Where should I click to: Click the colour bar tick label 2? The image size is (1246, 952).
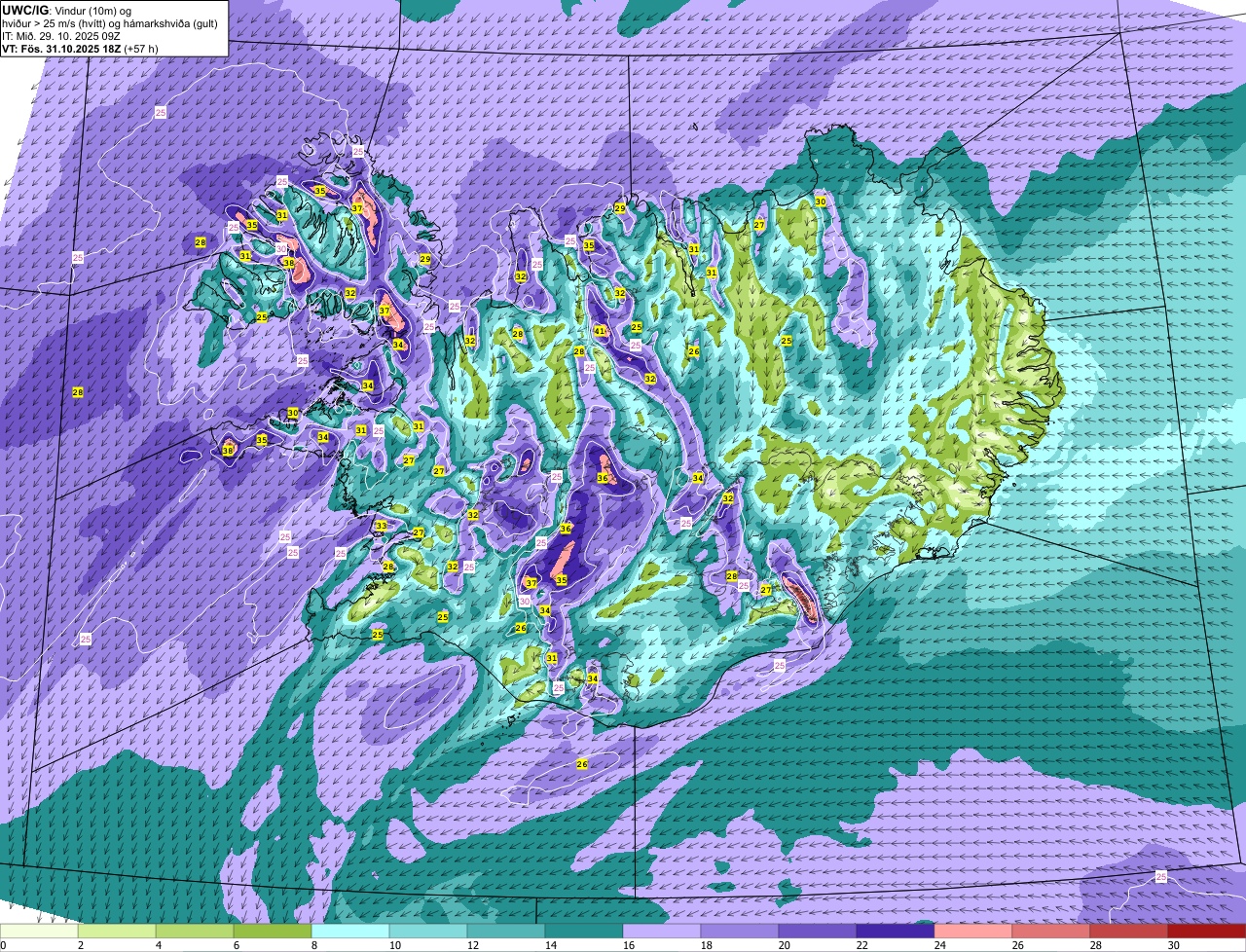[81, 945]
